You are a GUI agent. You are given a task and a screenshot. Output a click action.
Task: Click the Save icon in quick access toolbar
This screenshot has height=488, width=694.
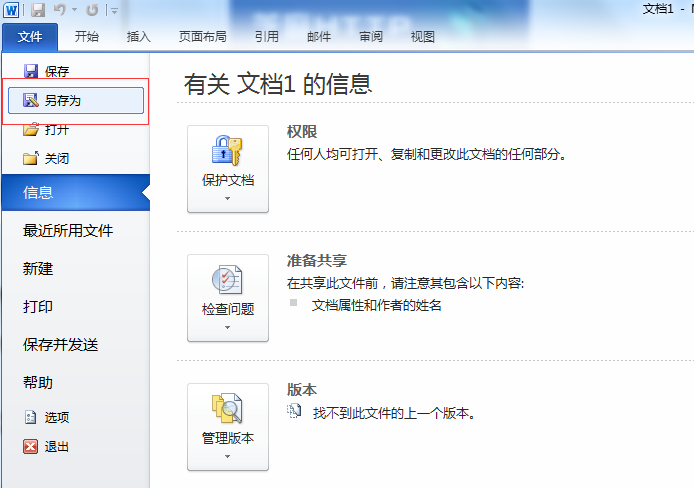pyautogui.click(x=38, y=10)
